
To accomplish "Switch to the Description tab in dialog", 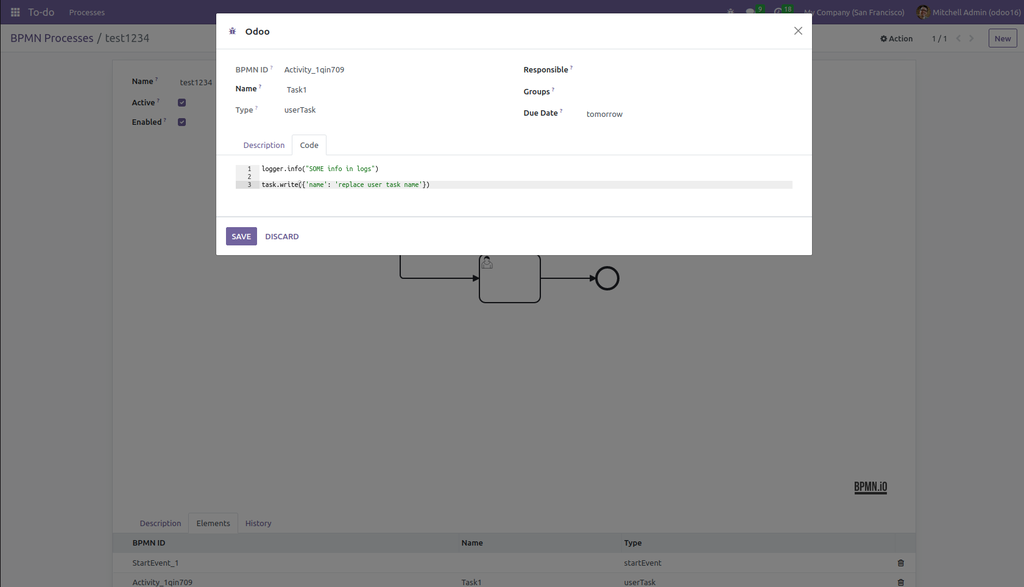I will coord(264,145).
